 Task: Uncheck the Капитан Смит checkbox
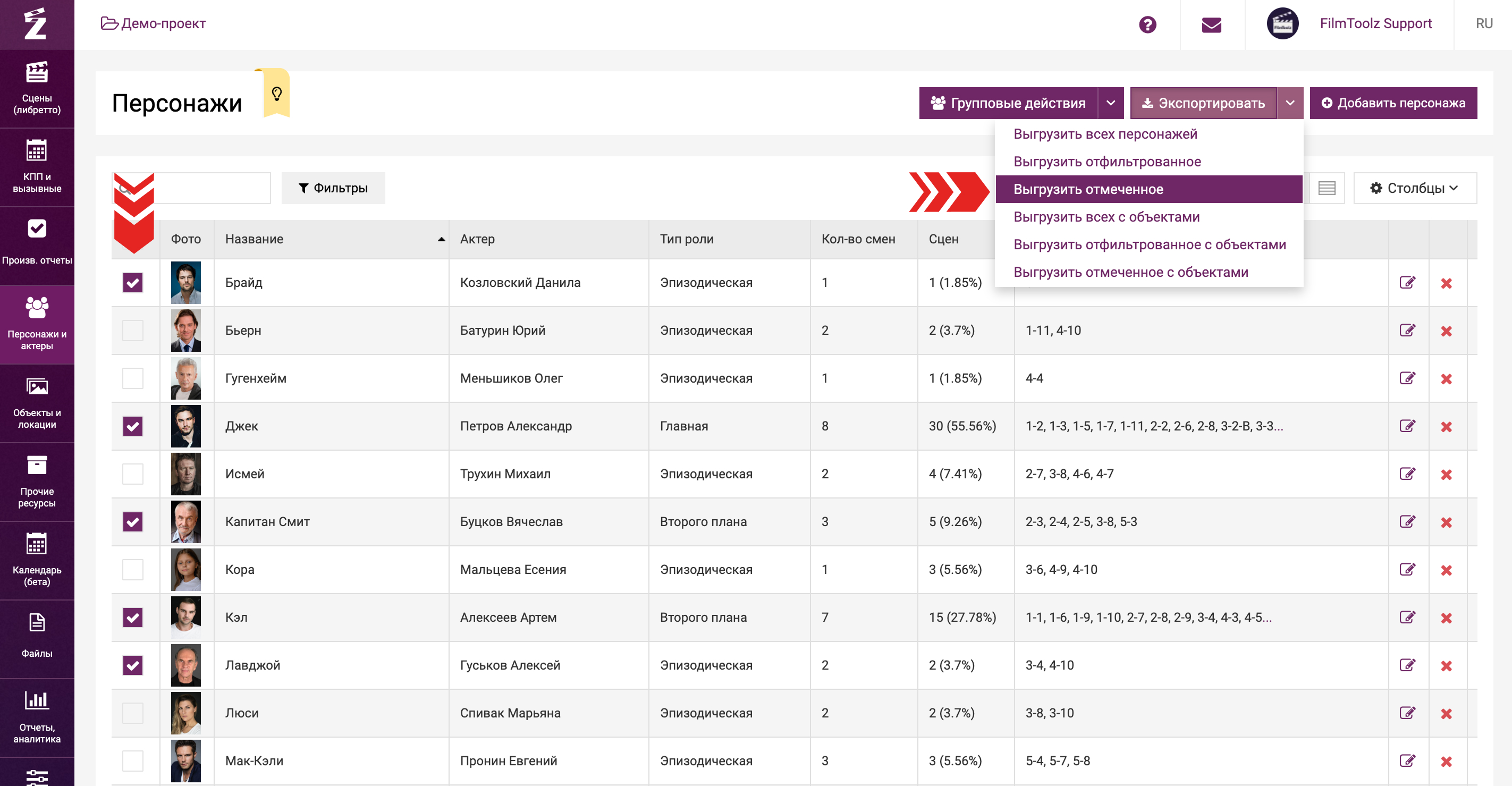[133, 522]
